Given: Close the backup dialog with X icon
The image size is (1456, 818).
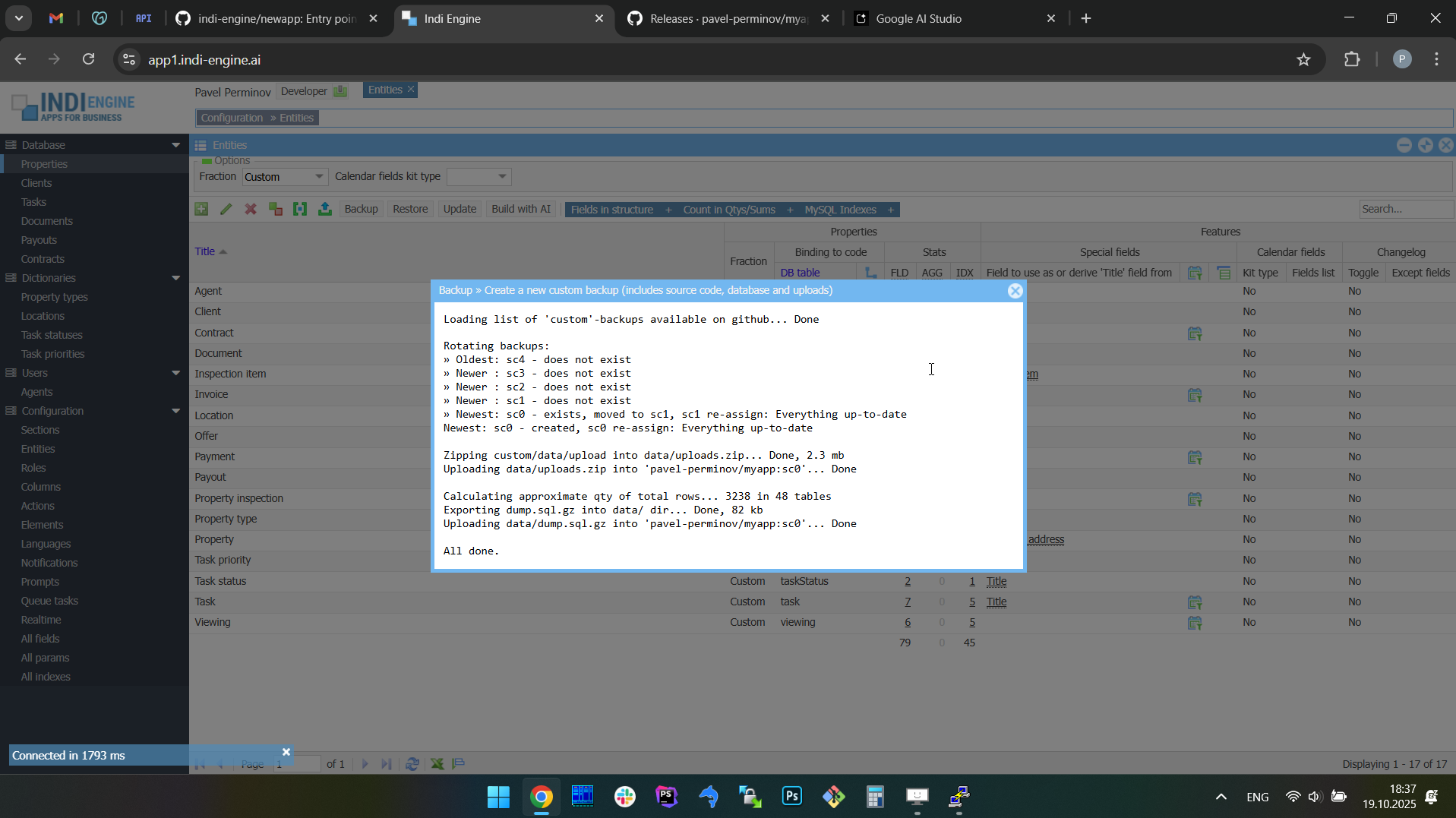Looking at the screenshot, I should (1015, 291).
